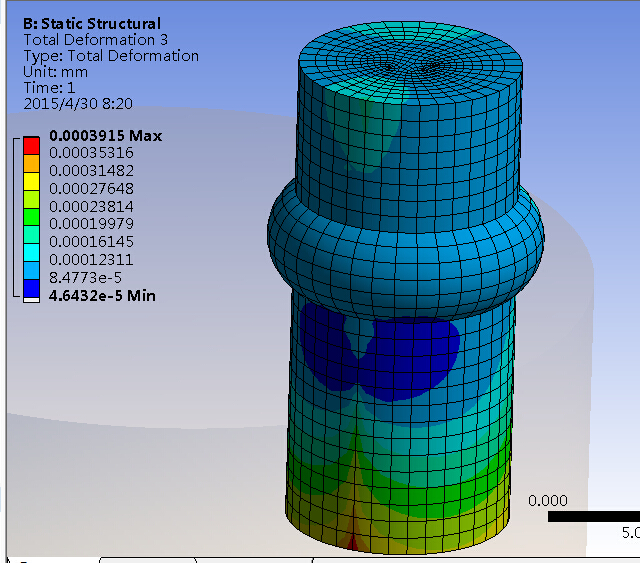The width and height of the screenshot is (640, 563).
Task: Select the '0.00012311' legend value
Action: [x=91, y=260]
